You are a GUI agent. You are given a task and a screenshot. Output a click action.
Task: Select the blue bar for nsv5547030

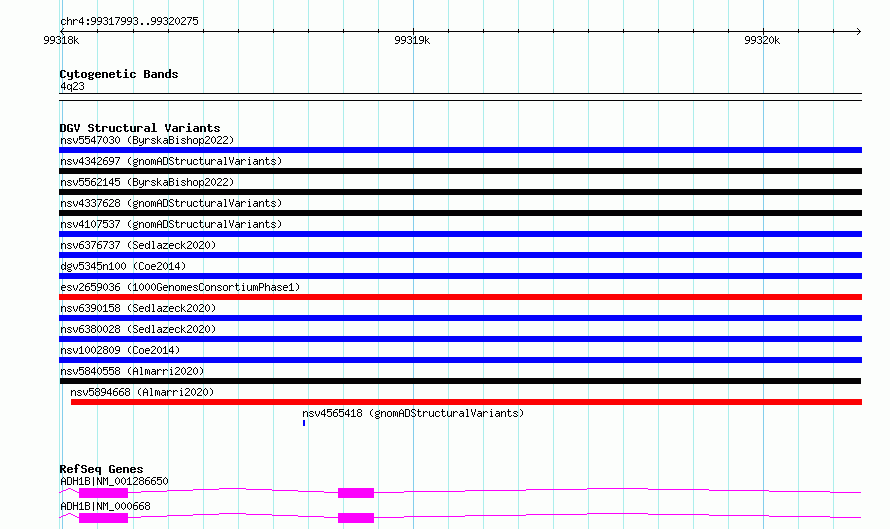[460, 150]
